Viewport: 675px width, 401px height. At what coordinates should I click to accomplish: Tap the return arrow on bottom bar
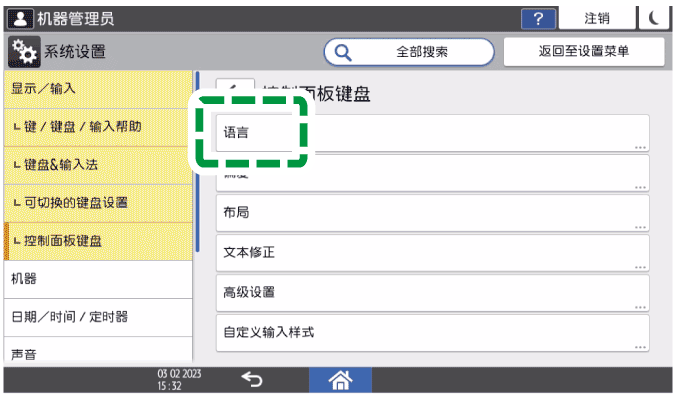point(252,379)
